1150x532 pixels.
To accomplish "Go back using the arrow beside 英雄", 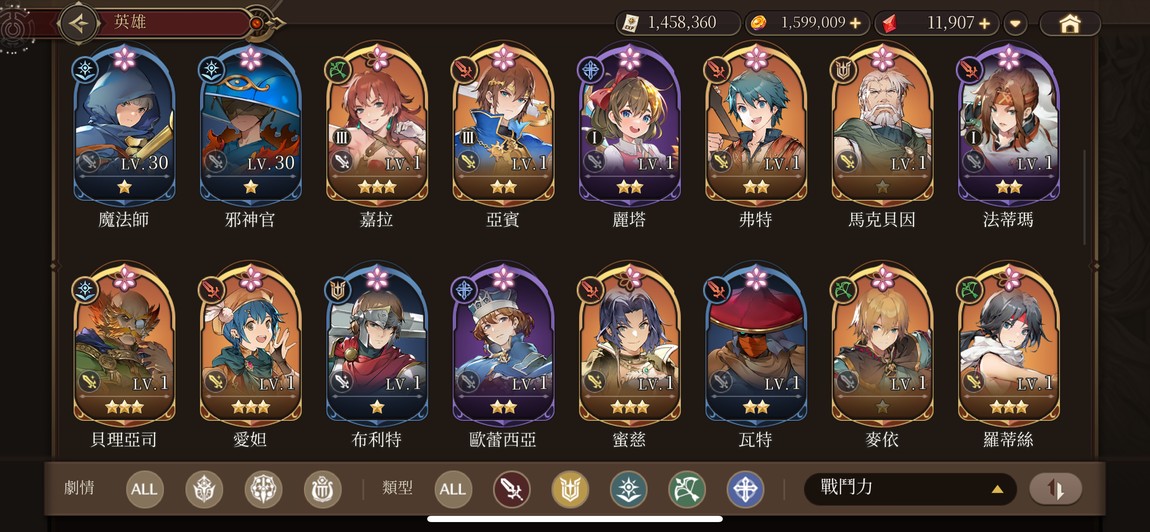I will pos(78,23).
